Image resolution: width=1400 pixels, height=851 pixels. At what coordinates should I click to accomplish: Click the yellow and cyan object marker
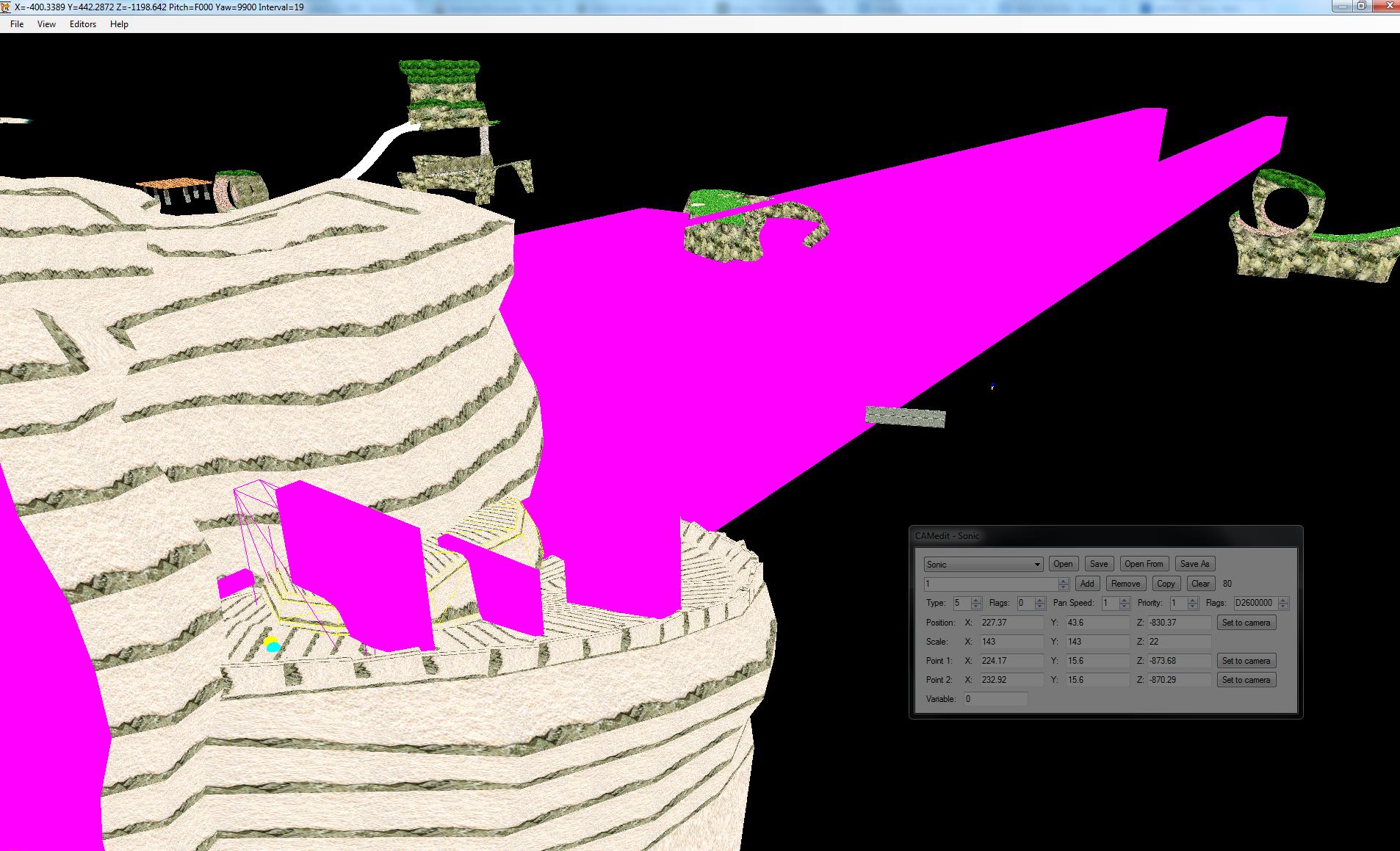point(272,645)
